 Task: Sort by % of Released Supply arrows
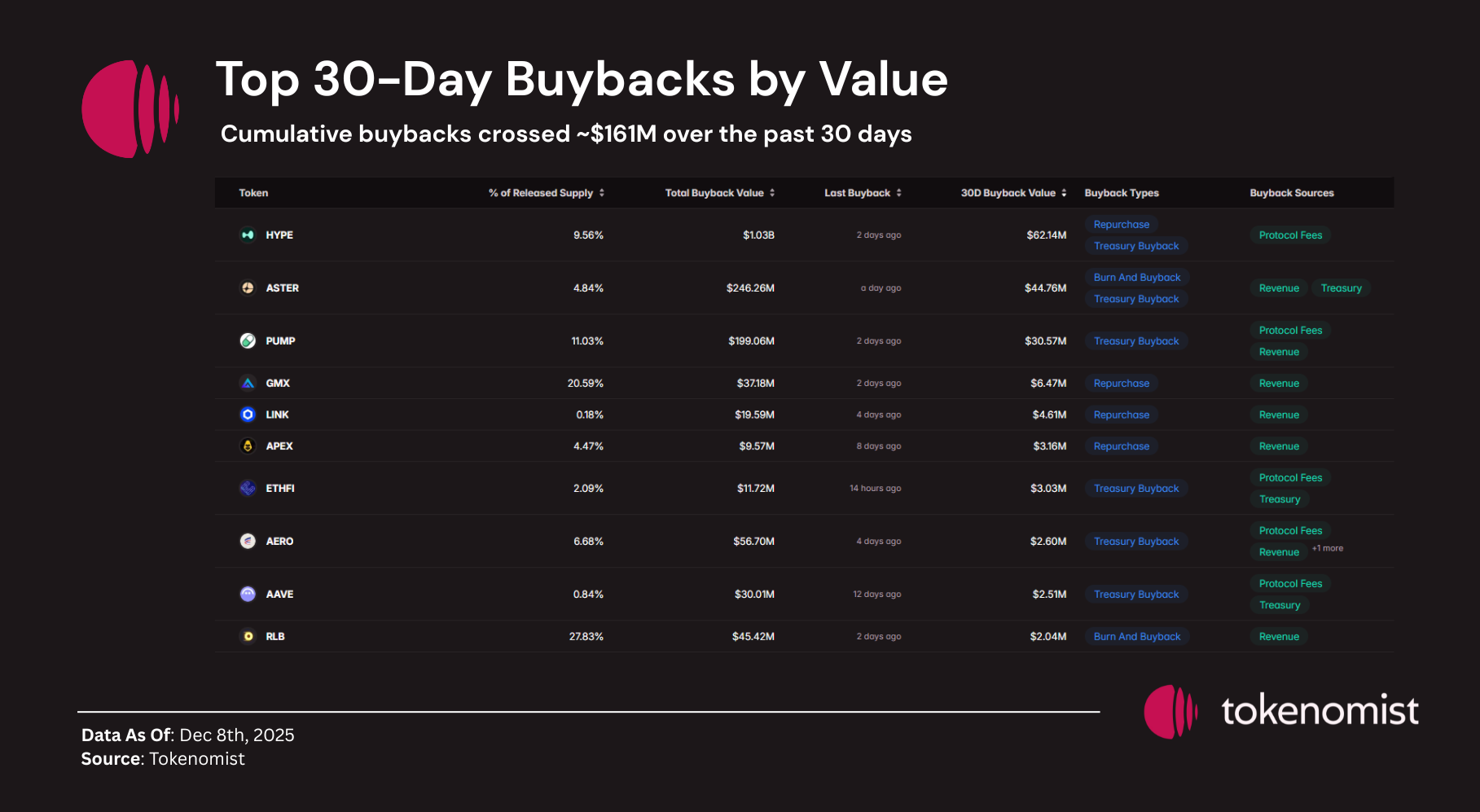pyautogui.click(x=602, y=193)
